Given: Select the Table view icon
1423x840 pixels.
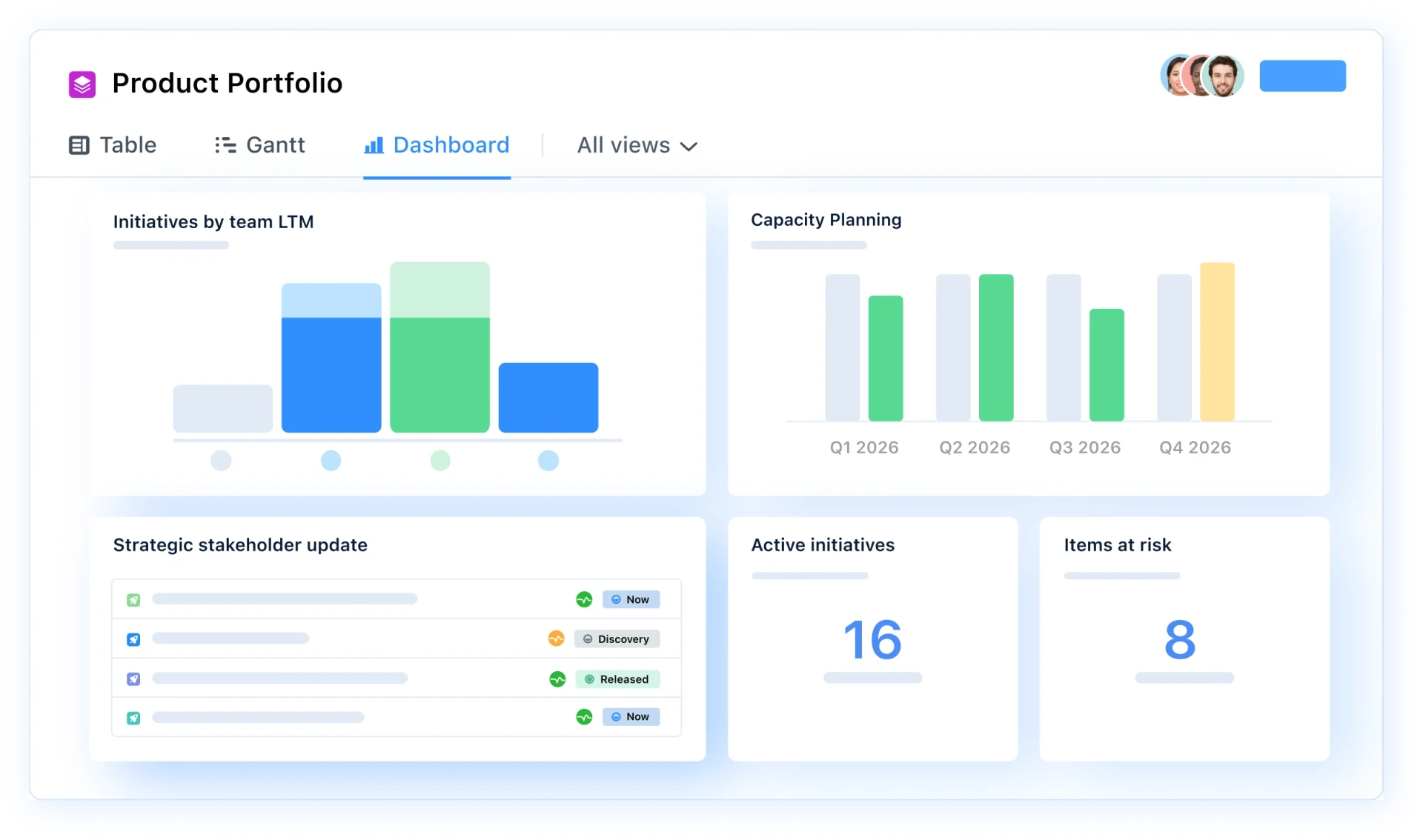Looking at the screenshot, I should [x=79, y=145].
